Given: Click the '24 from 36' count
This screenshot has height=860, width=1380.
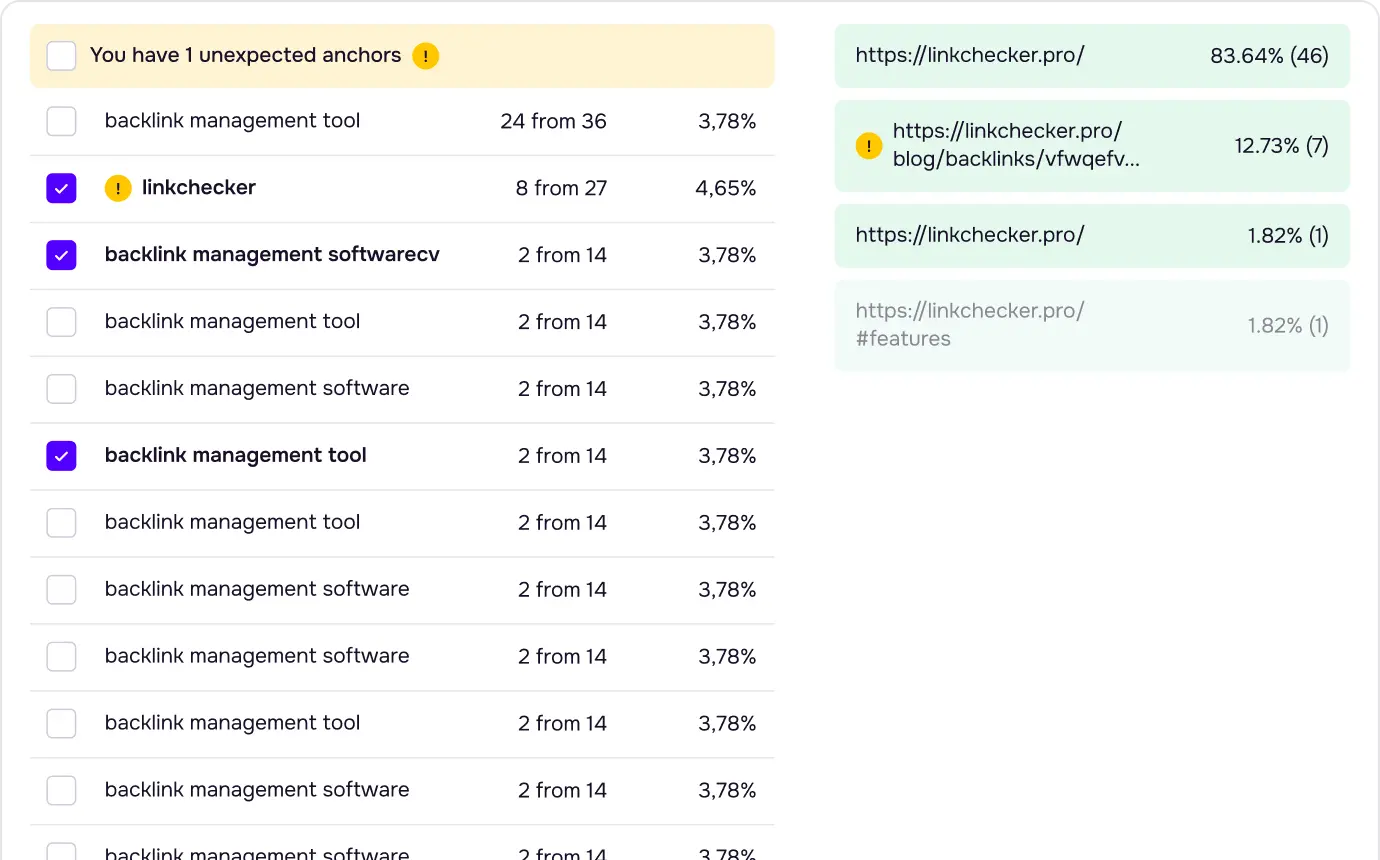Looking at the screenshot, I should pos(553,121).
